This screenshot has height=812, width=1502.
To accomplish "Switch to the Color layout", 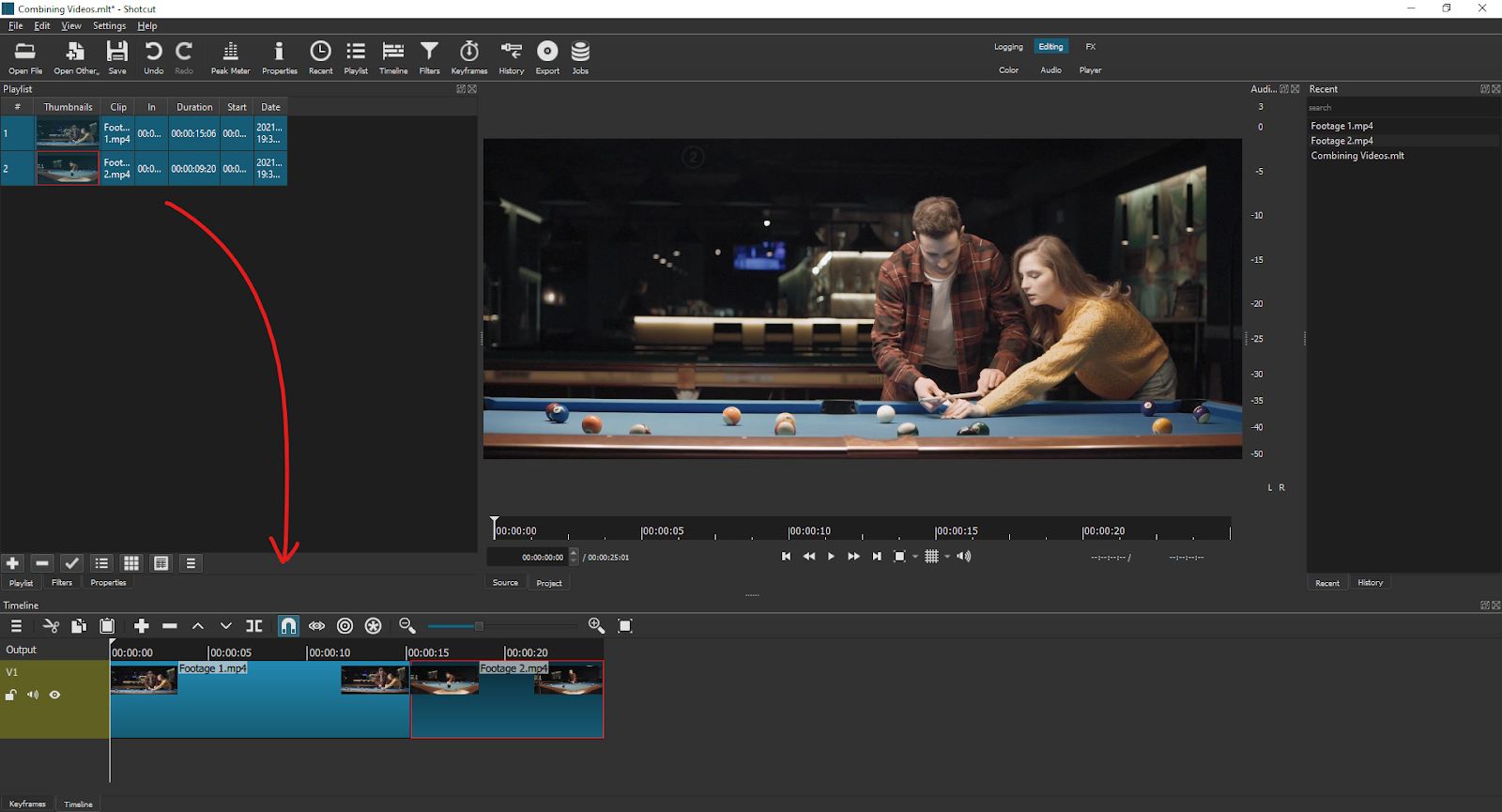I will pyautogui.click(x=1009, y=70).
